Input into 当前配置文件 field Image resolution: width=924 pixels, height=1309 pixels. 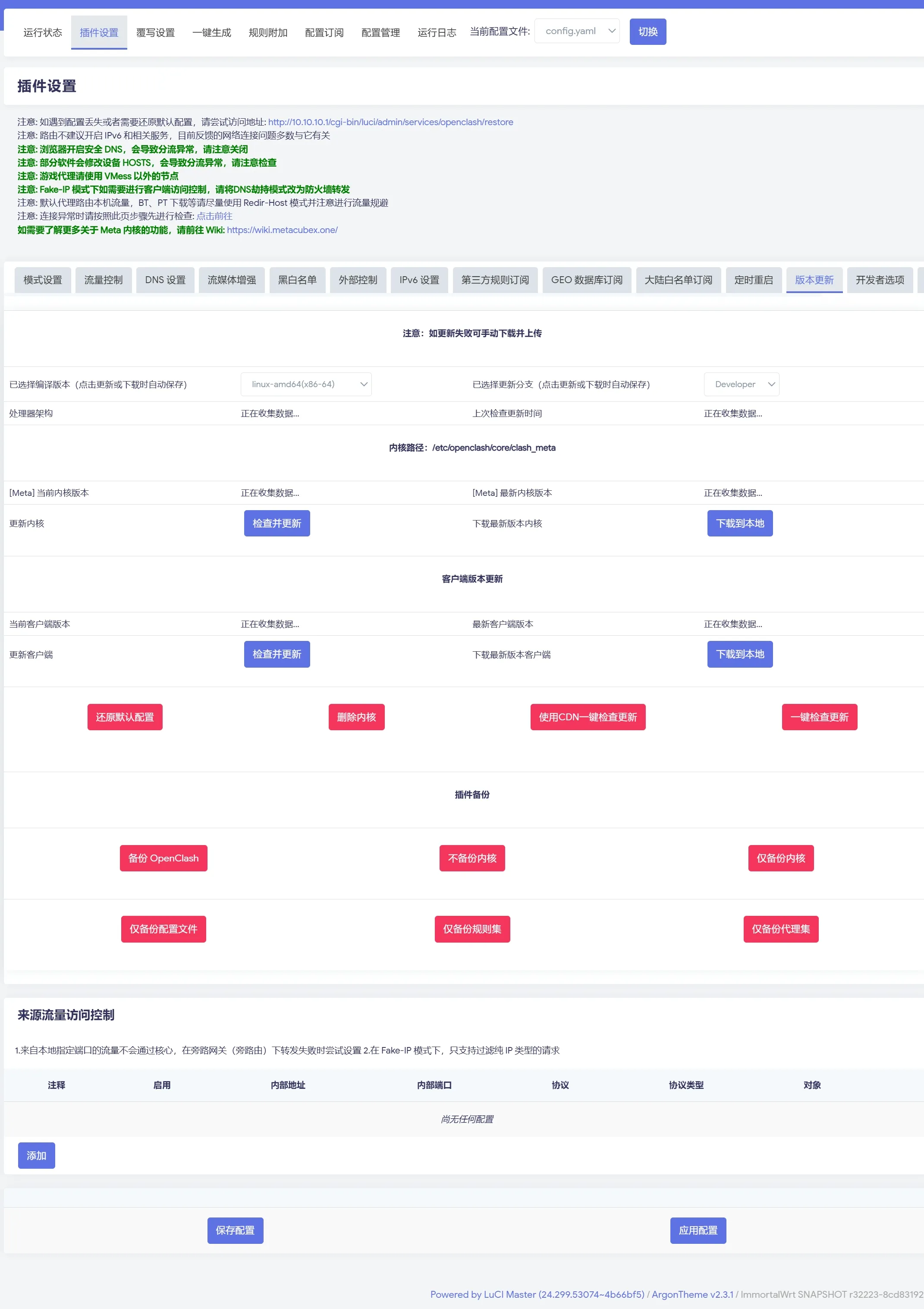(578, 31)
